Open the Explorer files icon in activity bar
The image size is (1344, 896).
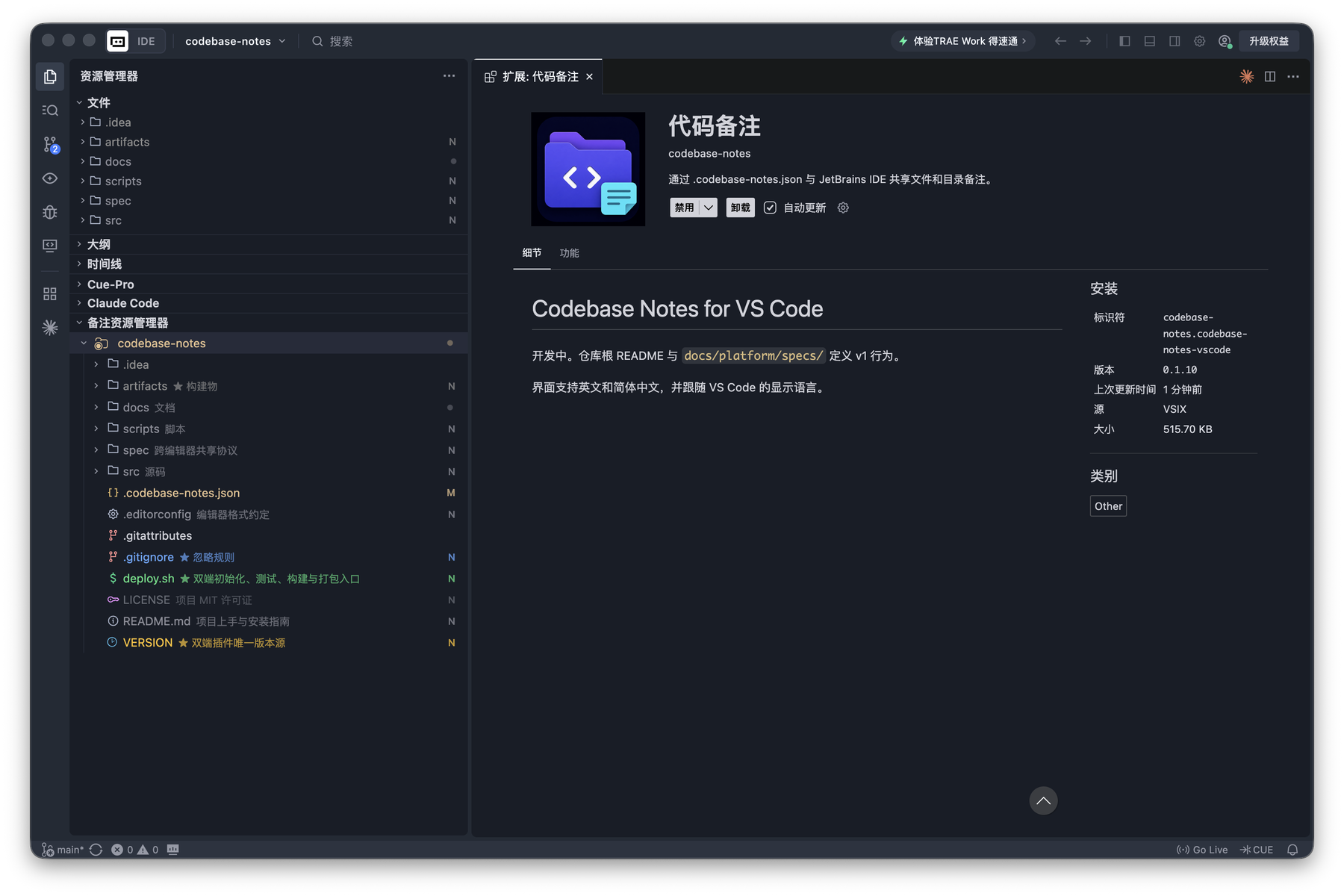coord(50,77)
